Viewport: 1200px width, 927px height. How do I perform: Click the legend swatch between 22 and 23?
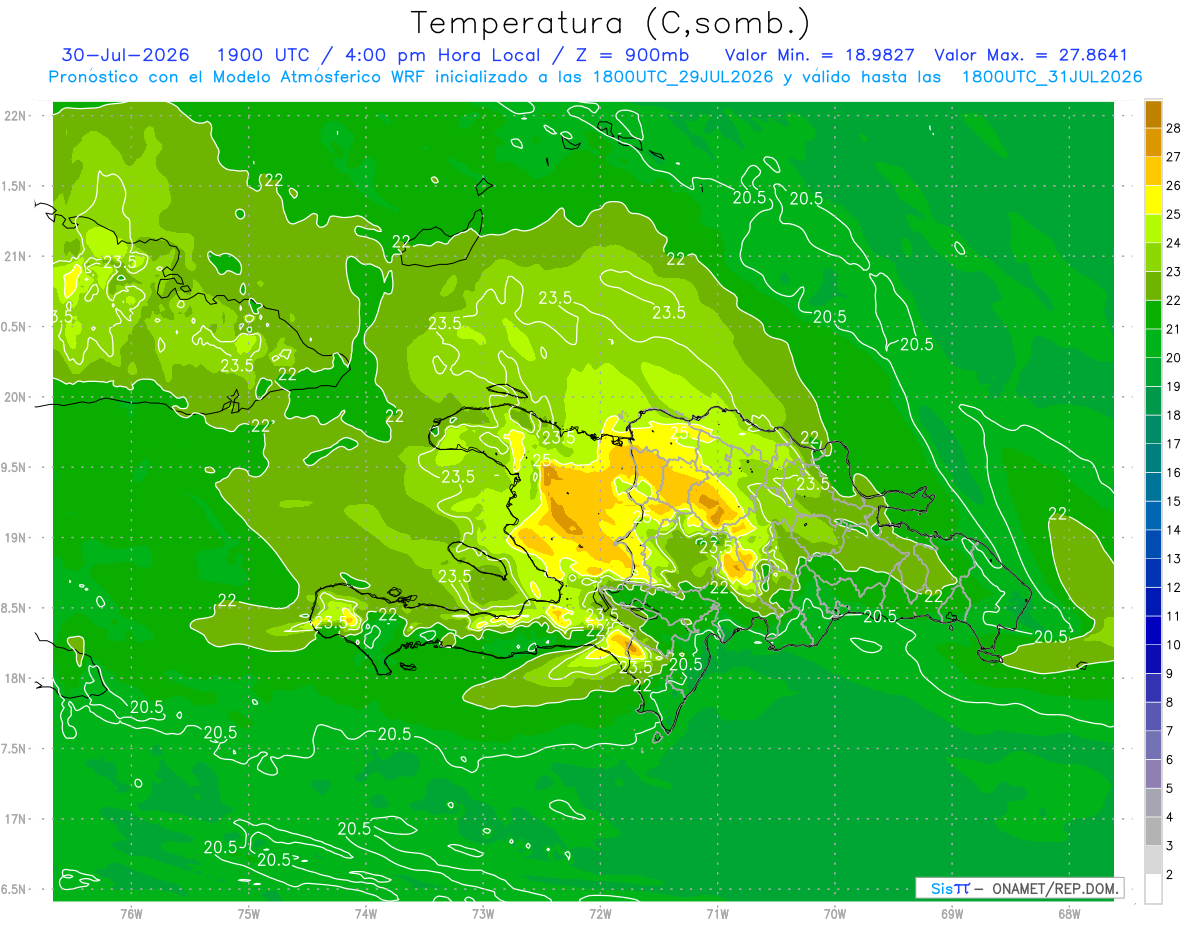tap(1153, 286)
